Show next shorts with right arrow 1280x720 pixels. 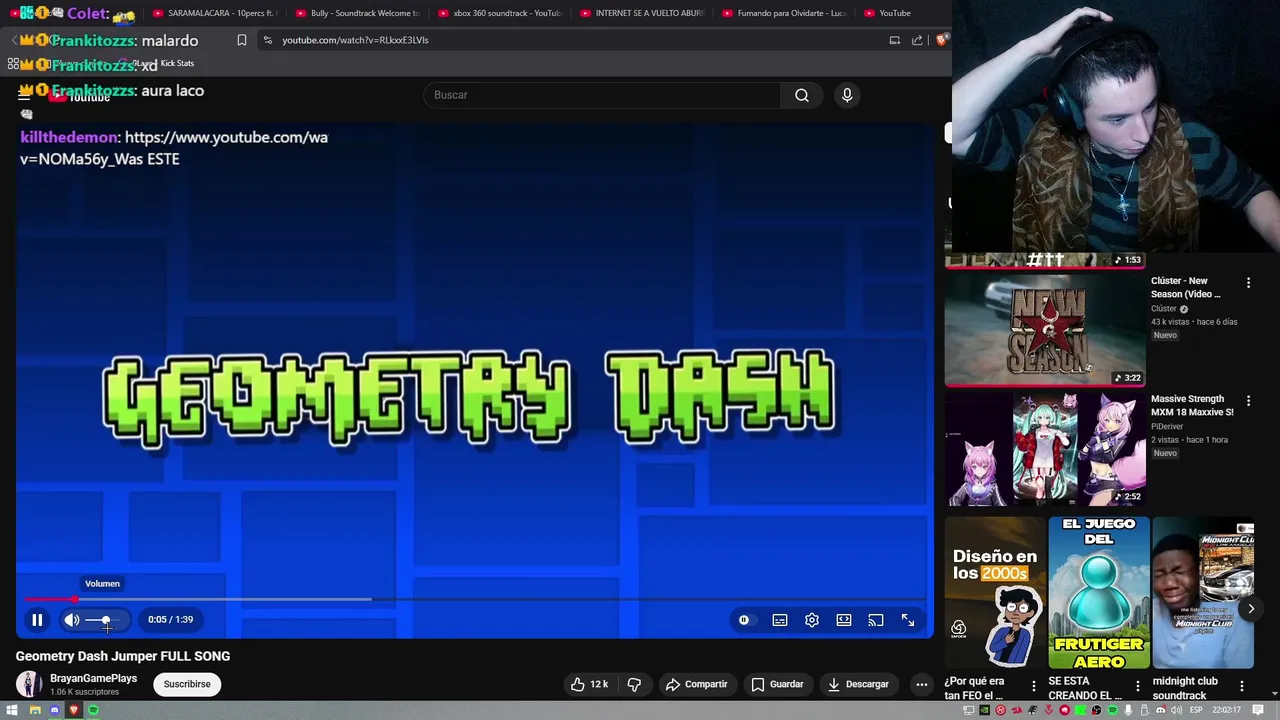(1250, 609)
